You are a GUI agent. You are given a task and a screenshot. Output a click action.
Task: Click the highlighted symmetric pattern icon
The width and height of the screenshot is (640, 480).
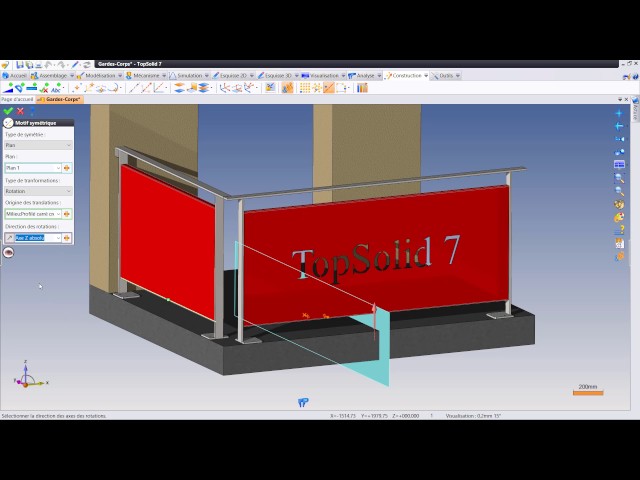(329, 88)
